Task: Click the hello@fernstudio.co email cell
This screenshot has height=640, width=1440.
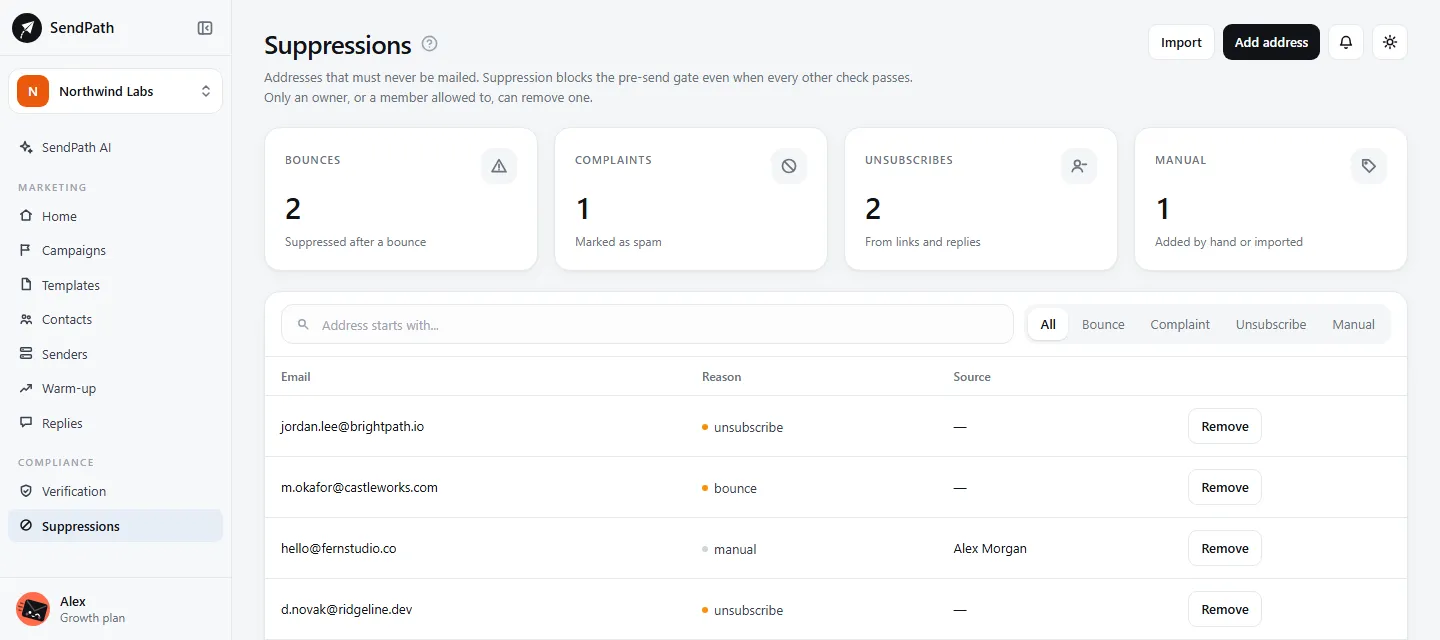Action: tap(338, 548)
